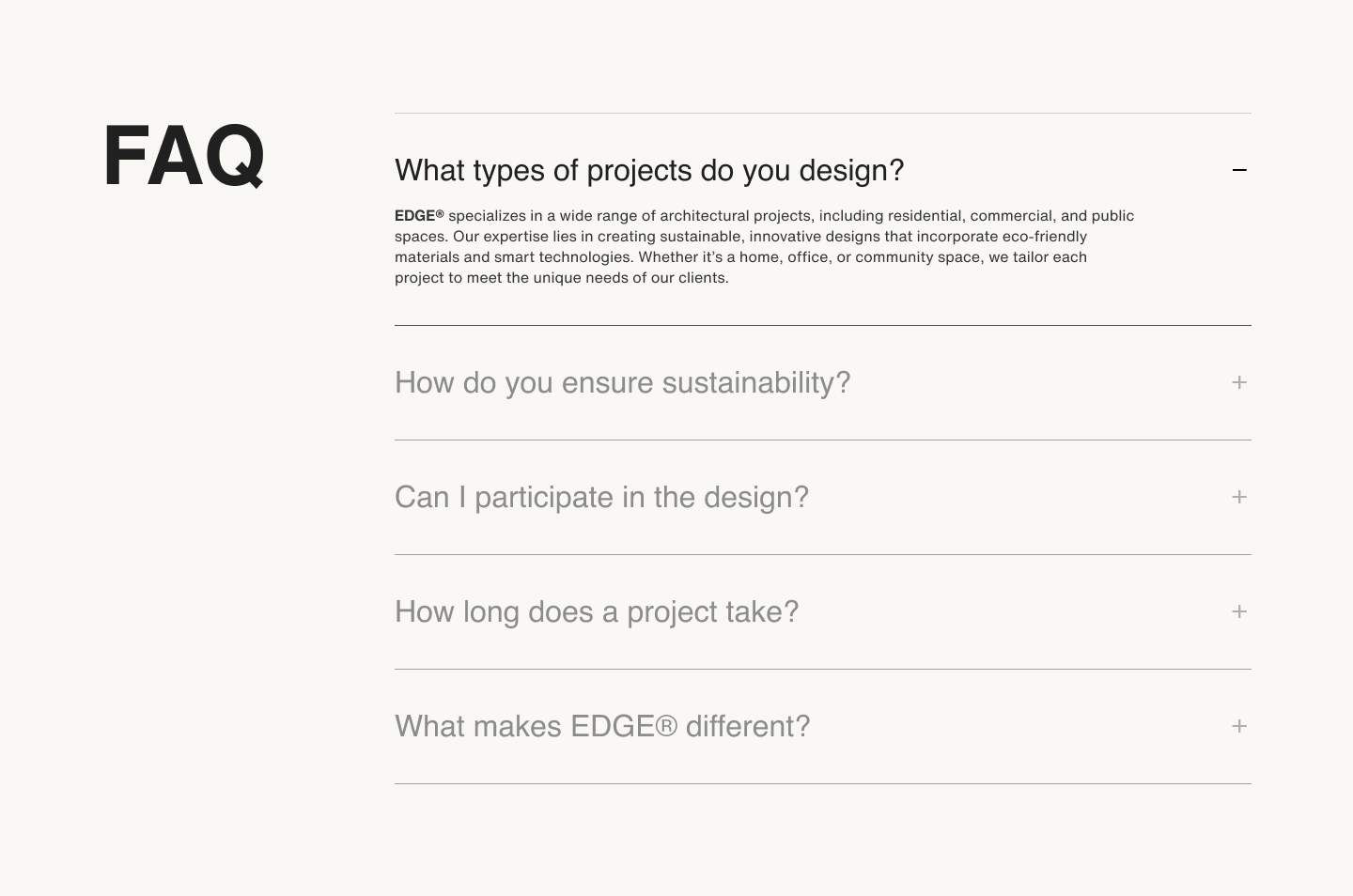The image size is (1353, 896).
Task: Click the plus icon for the participate question
Action: [1239, 497]
